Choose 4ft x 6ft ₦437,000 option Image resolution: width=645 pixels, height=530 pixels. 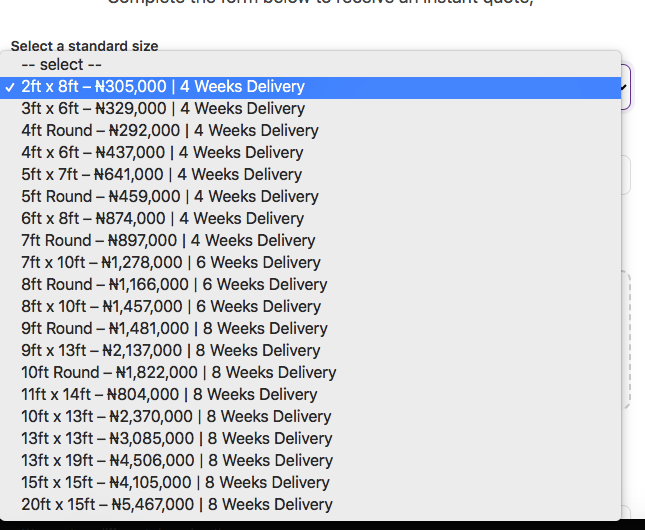click(x=163, y=153)
